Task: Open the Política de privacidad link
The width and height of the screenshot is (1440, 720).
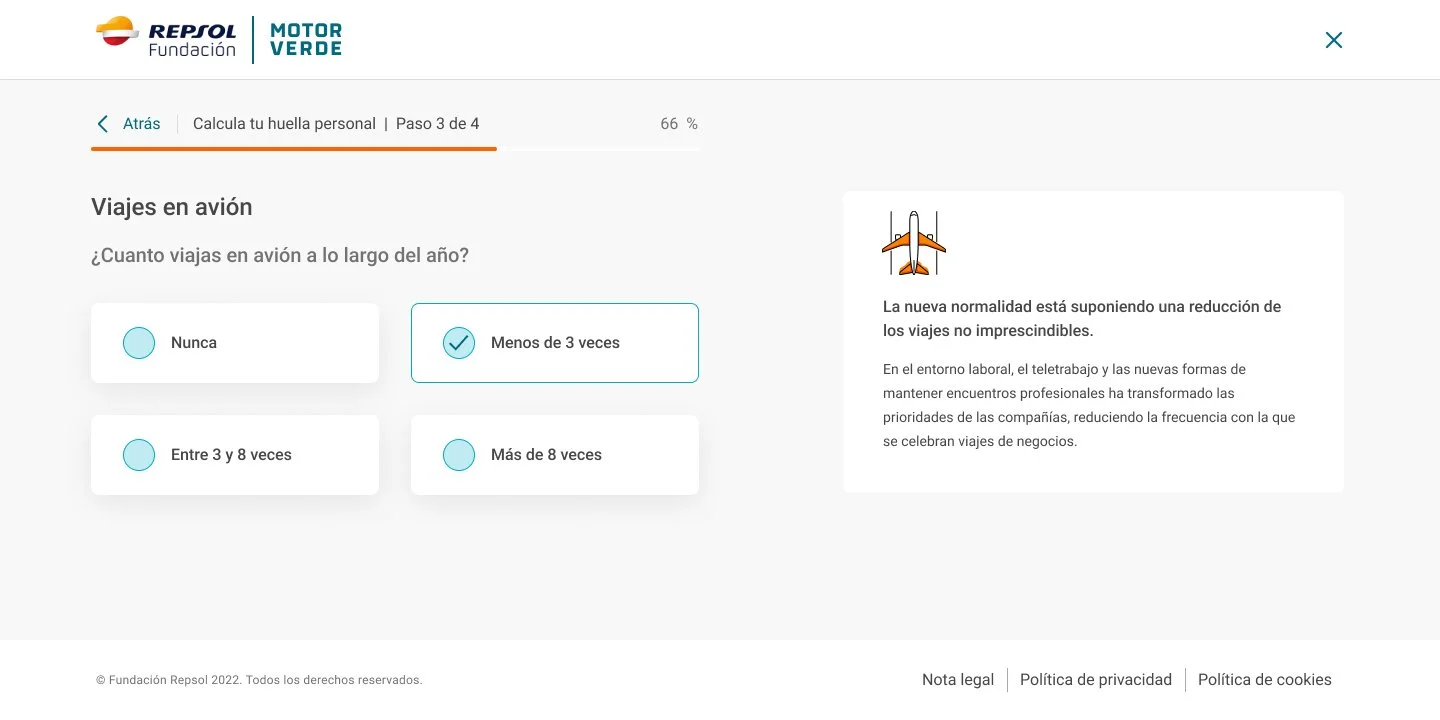Action: point(1096,680)
